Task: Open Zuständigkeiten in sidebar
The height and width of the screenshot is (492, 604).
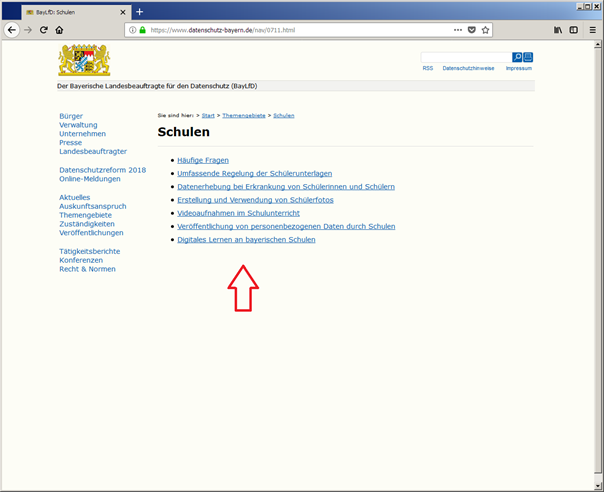Action: pos(87,224)
